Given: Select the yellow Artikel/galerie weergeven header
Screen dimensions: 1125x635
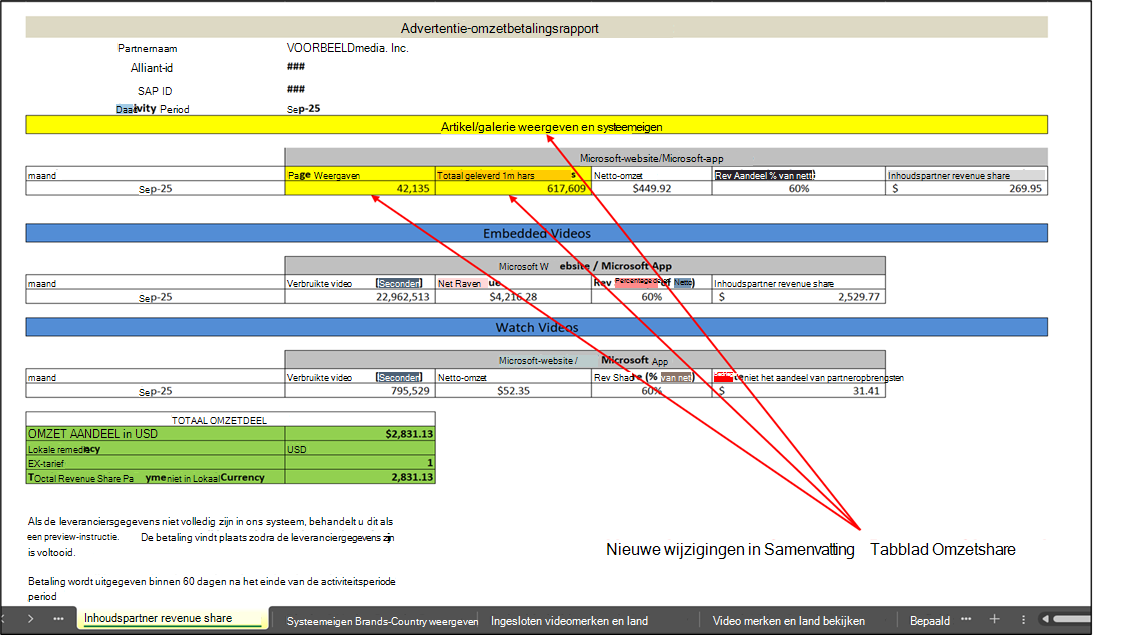Looking at the screenshot, I should click(536, 125).
